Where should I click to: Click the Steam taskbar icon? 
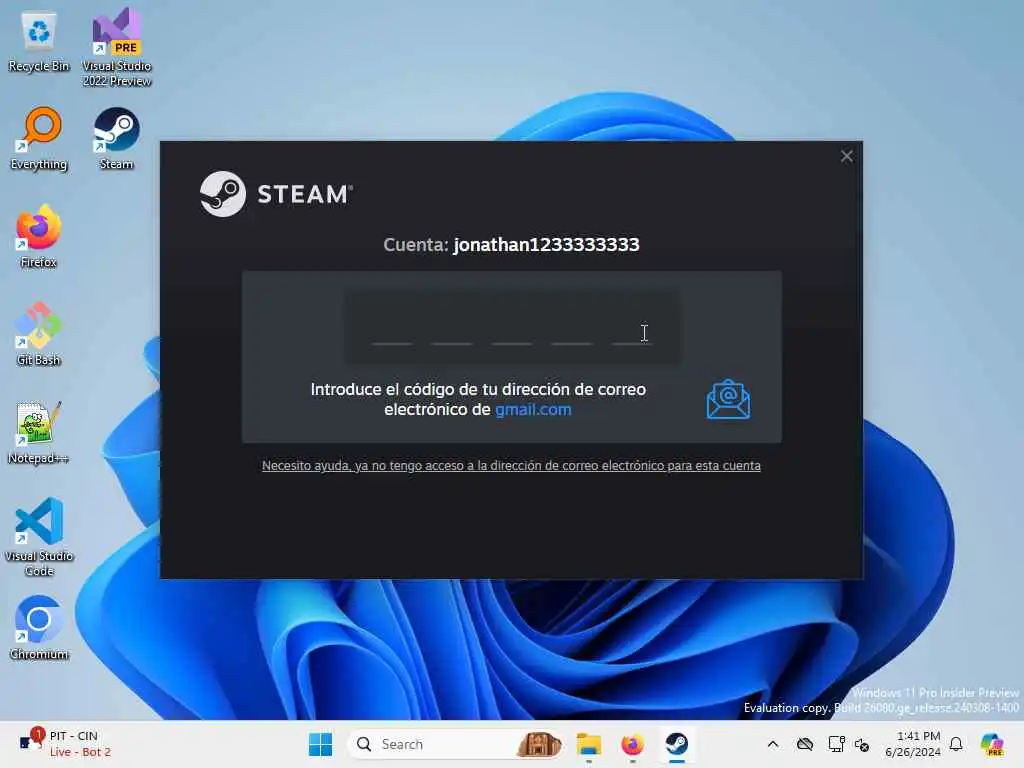click(677, 744)
